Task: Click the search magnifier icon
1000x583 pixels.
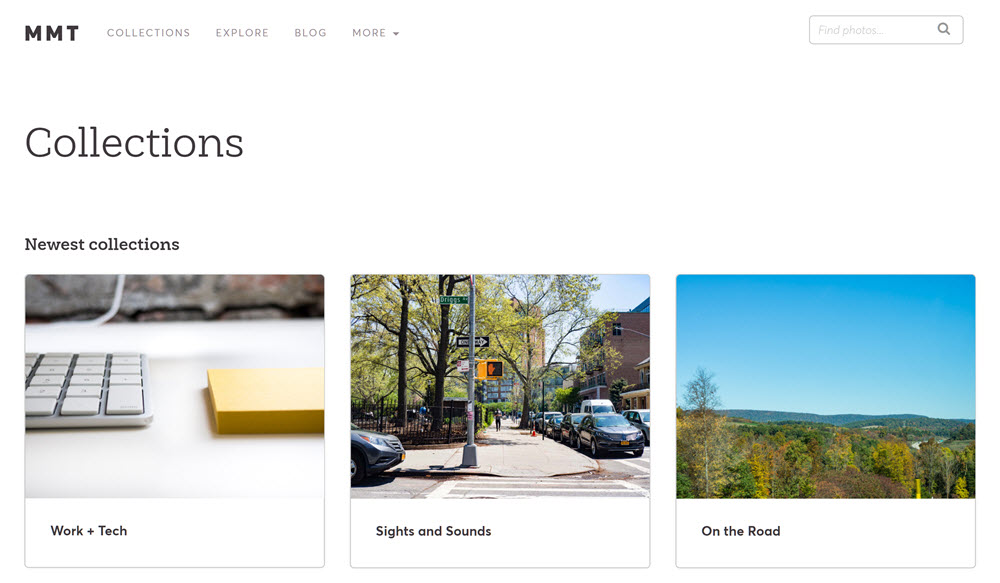Action: tap(943, 29)
